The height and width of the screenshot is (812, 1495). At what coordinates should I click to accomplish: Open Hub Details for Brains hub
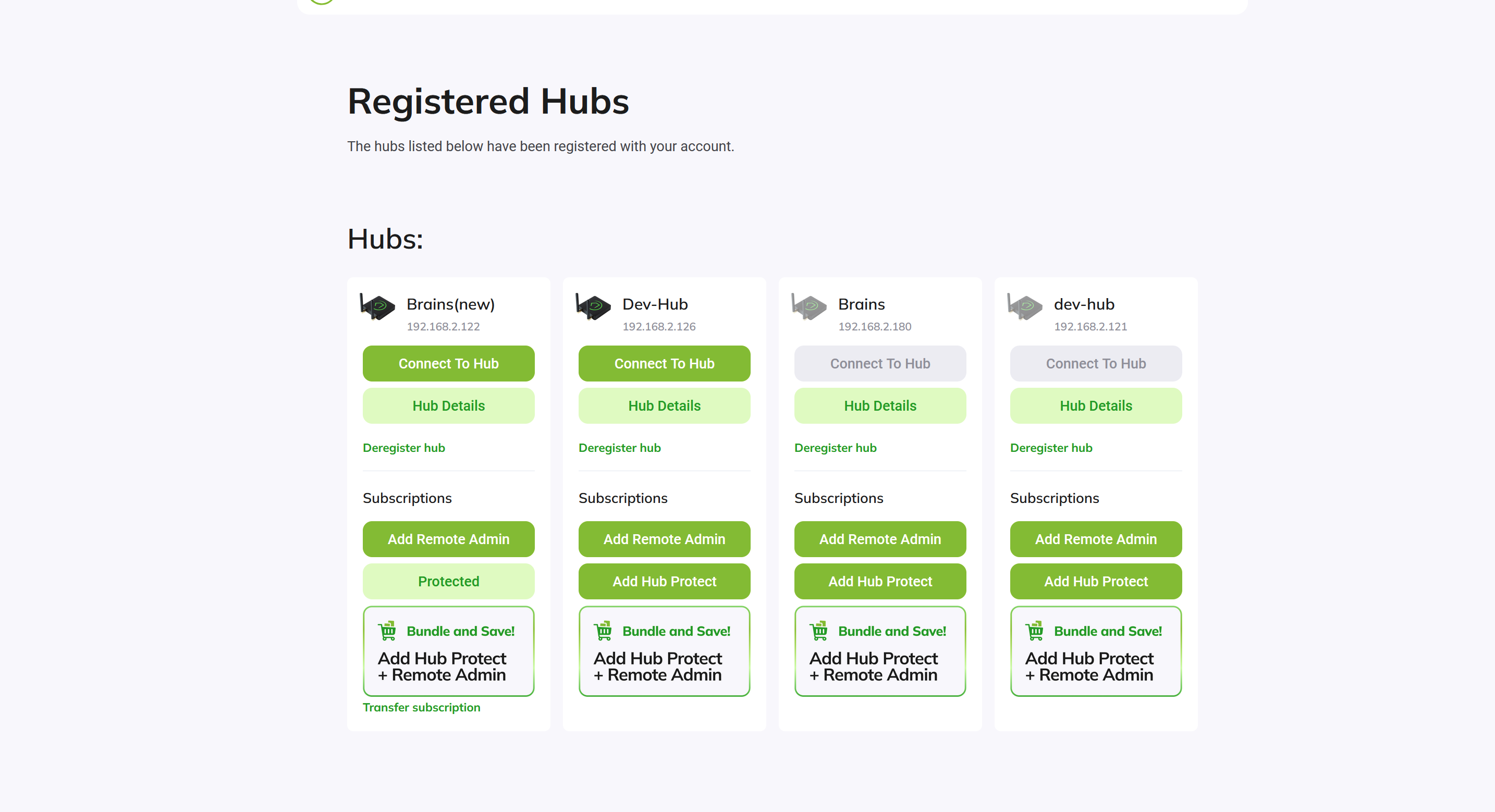coord(880,405)
